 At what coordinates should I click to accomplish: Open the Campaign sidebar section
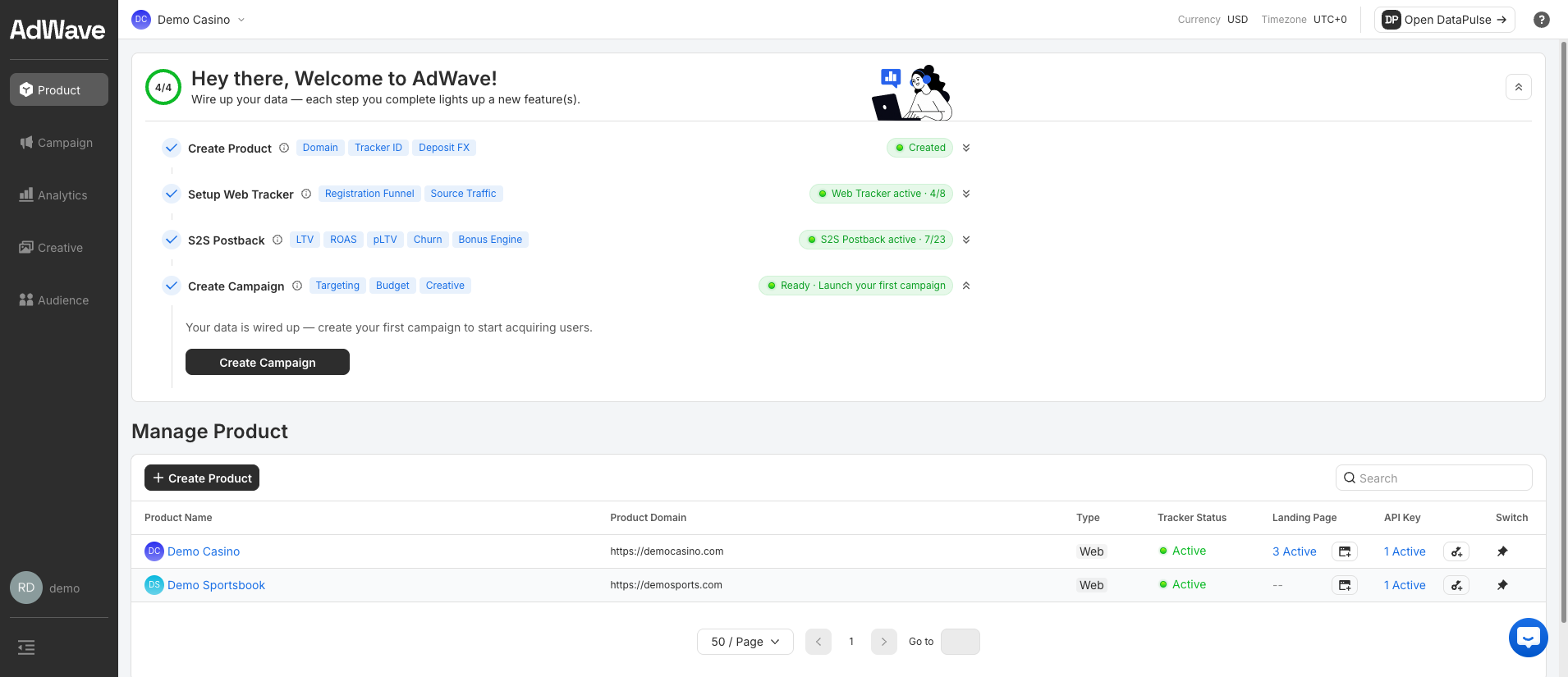(x=59, y=142)
